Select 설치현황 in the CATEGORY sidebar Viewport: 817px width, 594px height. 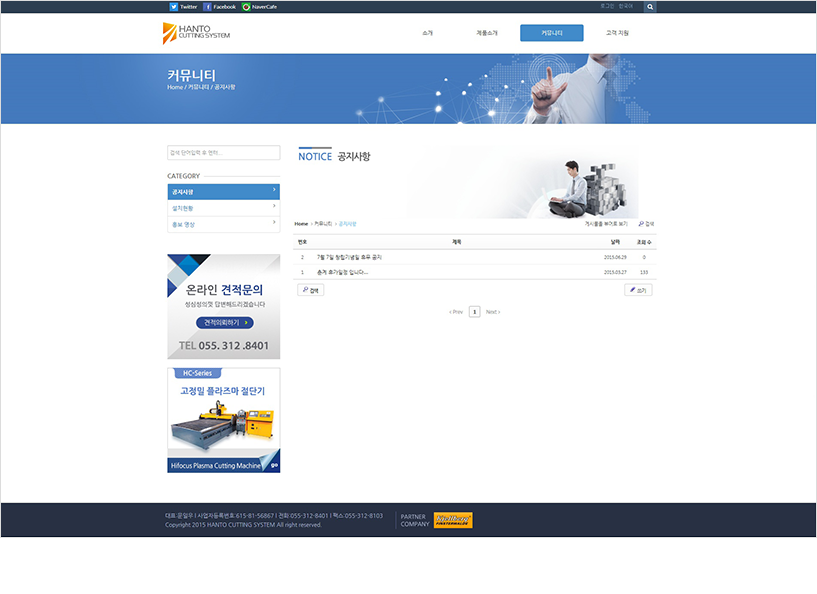pos(224,208)
